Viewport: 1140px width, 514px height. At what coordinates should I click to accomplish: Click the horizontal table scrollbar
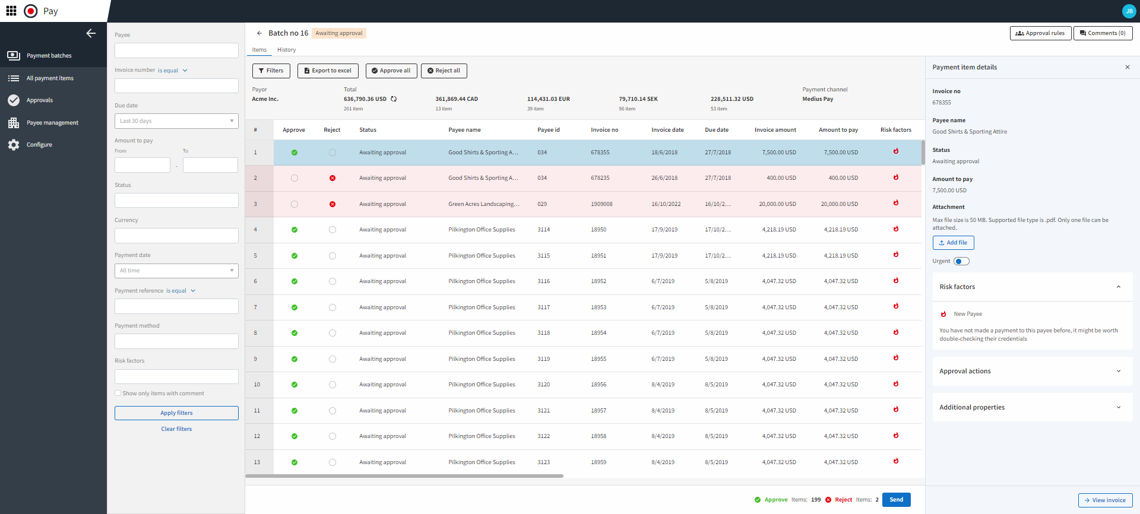coord(405,476)
